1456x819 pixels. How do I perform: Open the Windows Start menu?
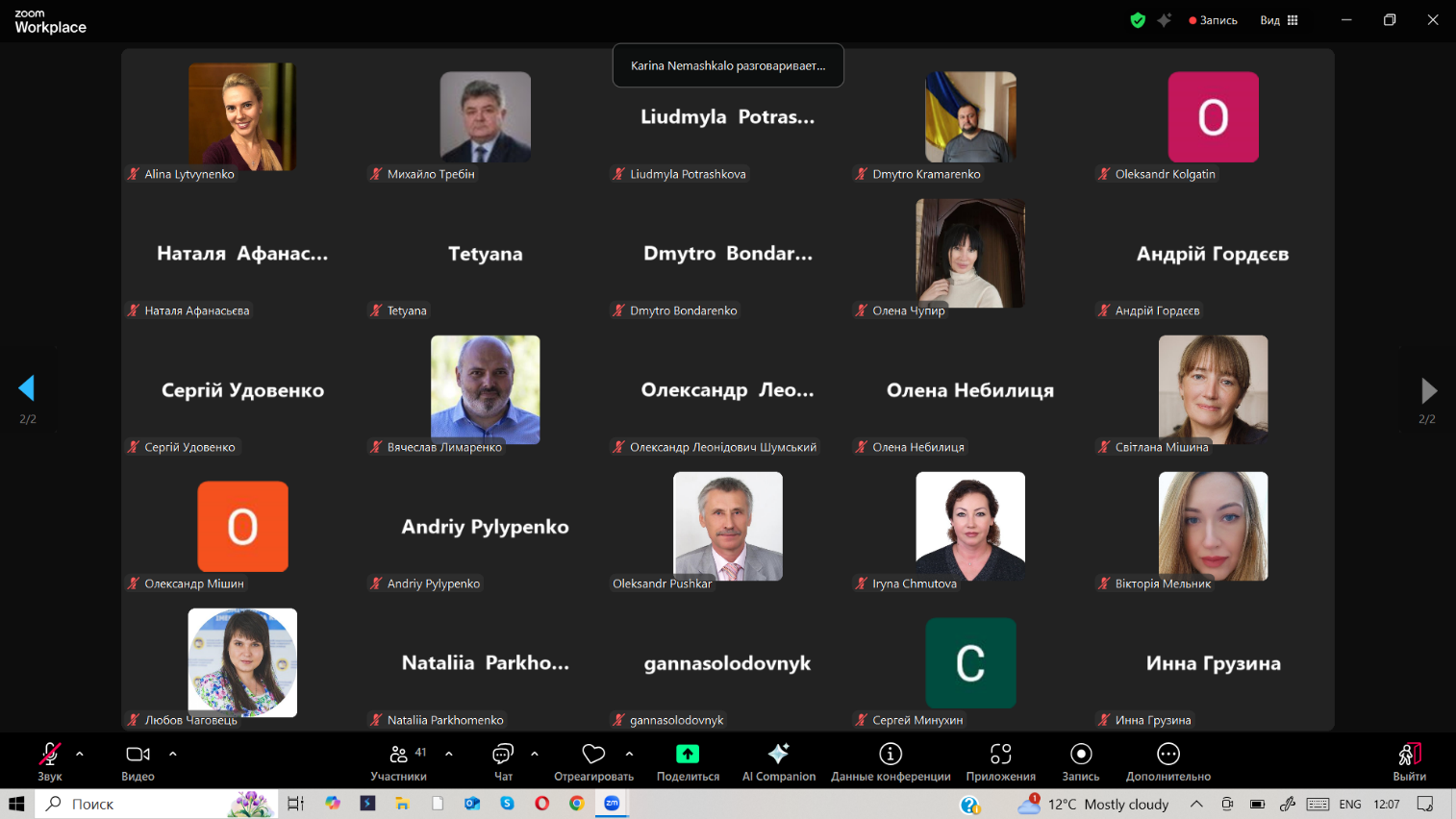tap(16, 804)
